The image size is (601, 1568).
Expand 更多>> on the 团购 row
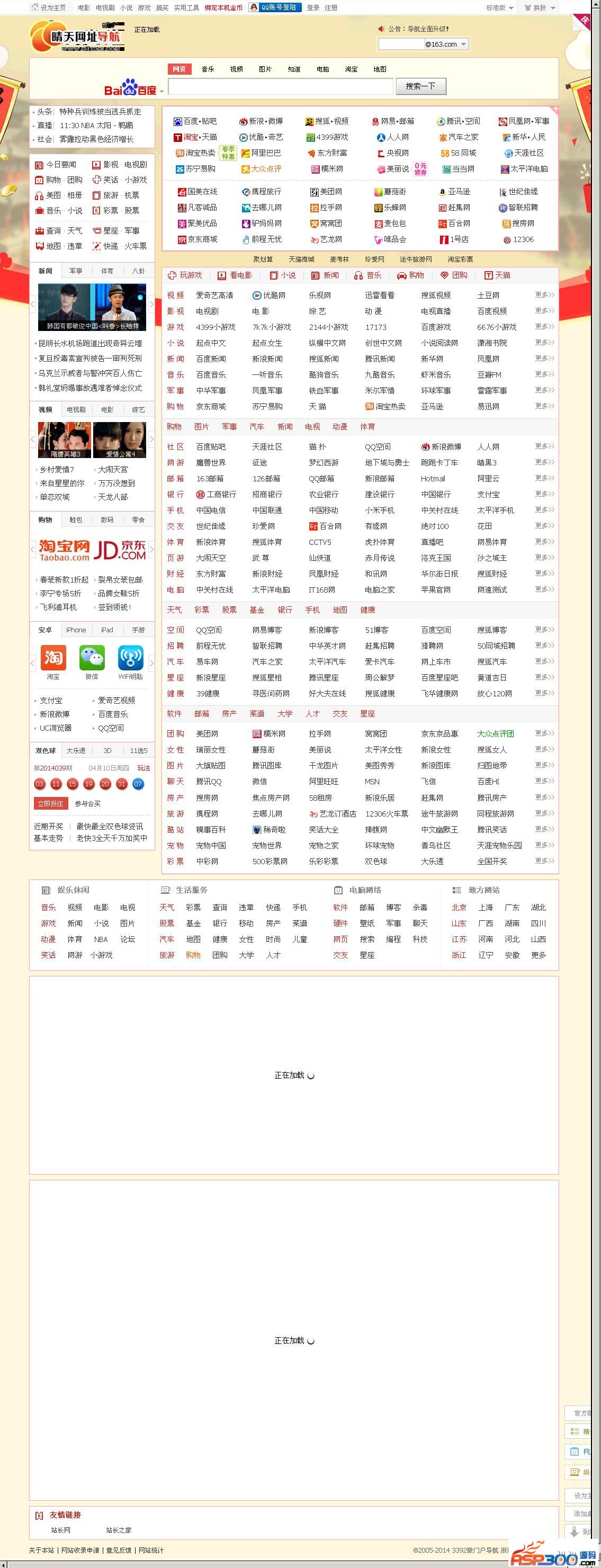coord(544,733)
